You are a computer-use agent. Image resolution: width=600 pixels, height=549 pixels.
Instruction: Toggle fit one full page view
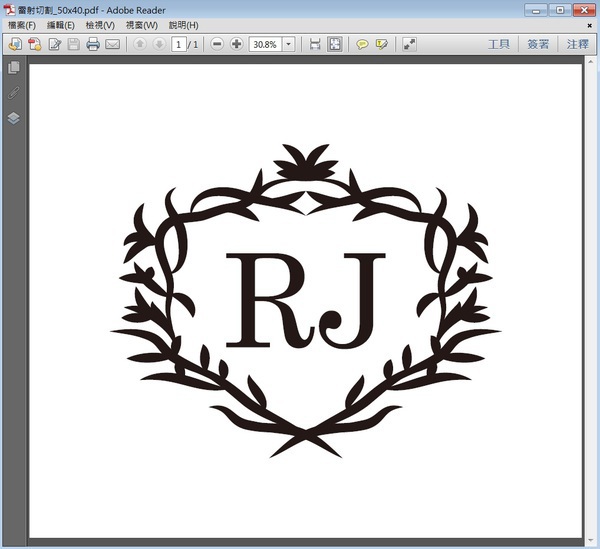[x=335, y=44]
